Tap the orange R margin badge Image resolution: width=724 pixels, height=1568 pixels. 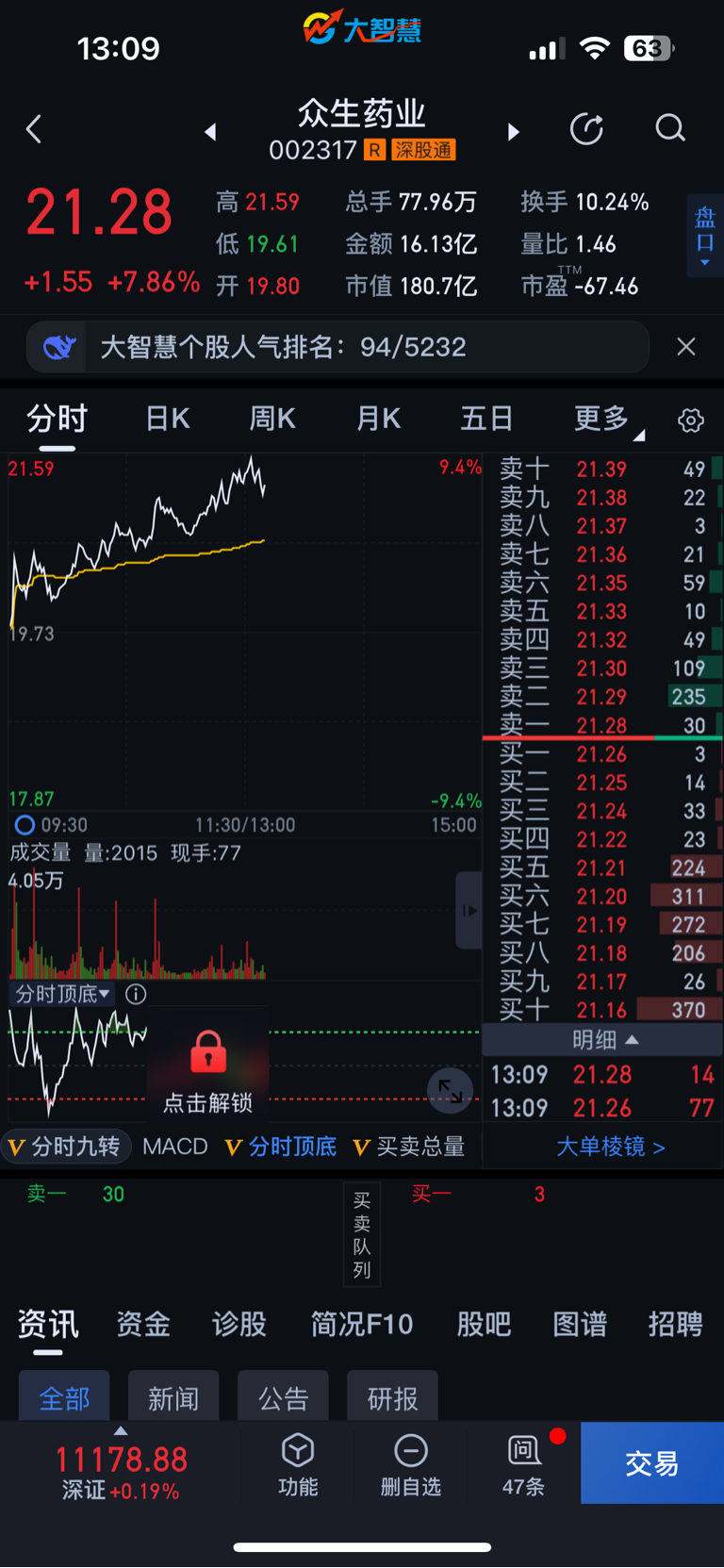click(374, 150)
